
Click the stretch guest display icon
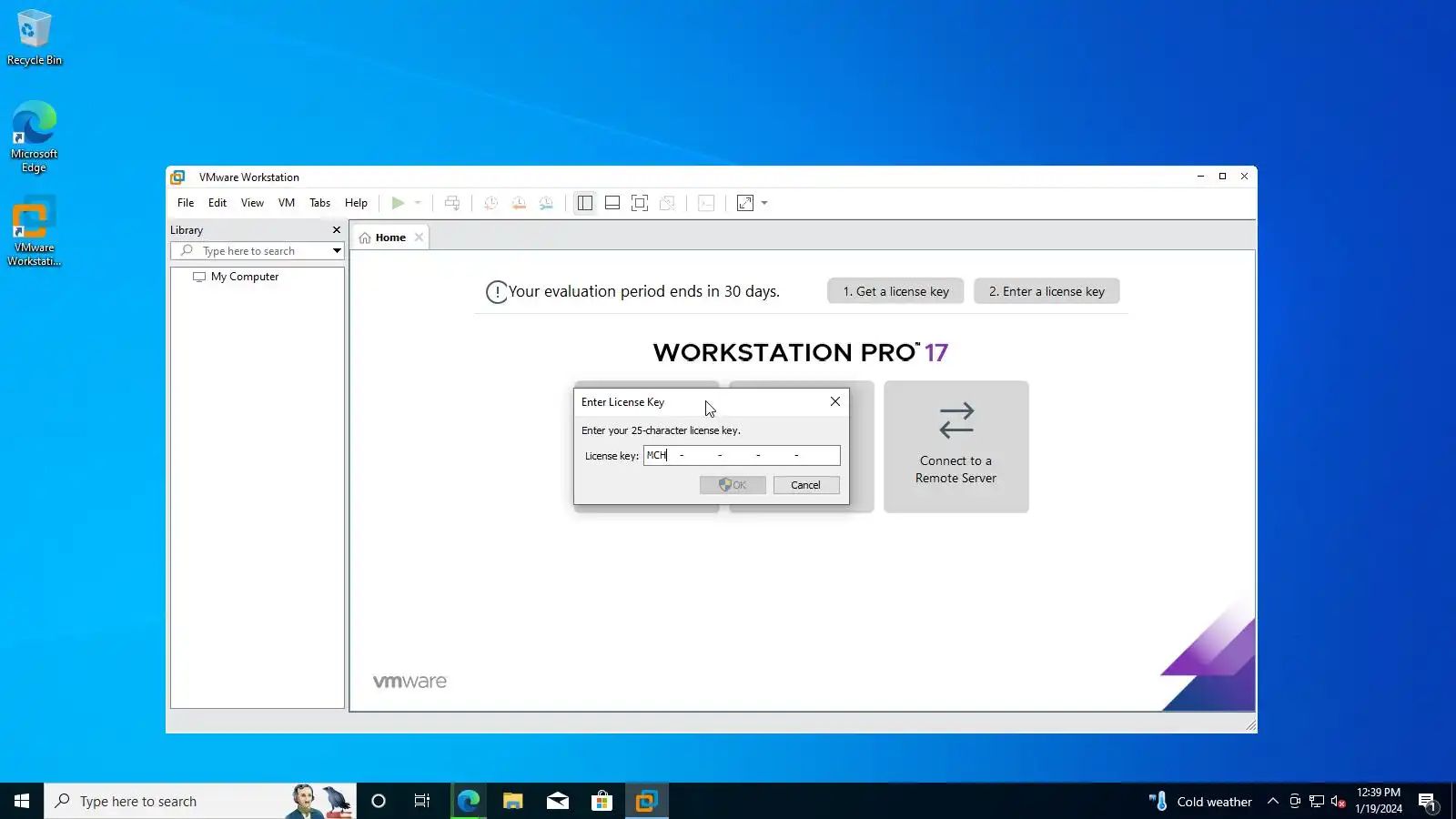click(745, 203)
